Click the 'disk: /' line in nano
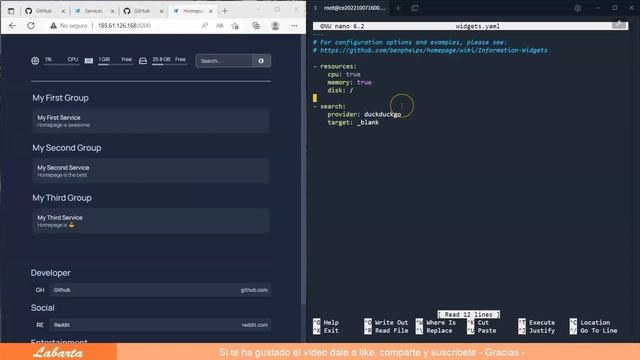Image resolution: width=640 pixels, height=360 pixels. (340, 90)
